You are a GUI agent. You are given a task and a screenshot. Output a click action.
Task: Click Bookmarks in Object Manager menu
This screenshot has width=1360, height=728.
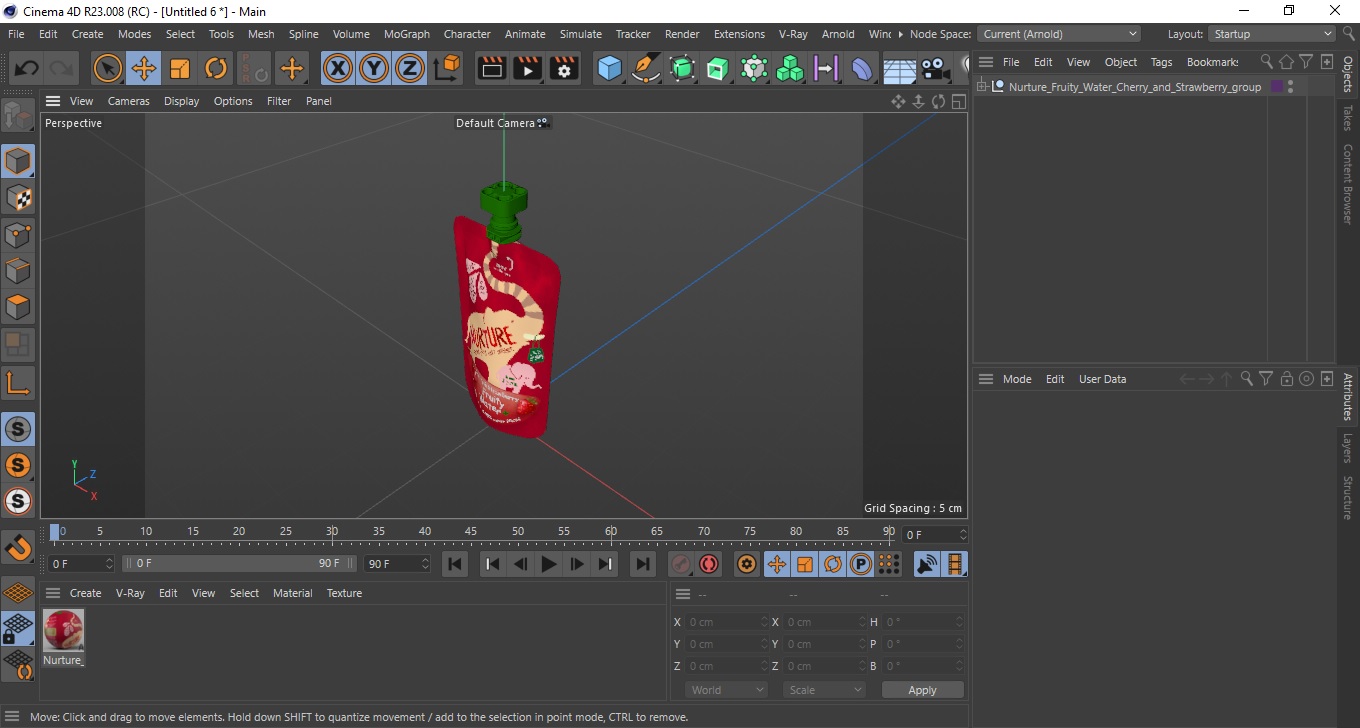[1213, 62]
